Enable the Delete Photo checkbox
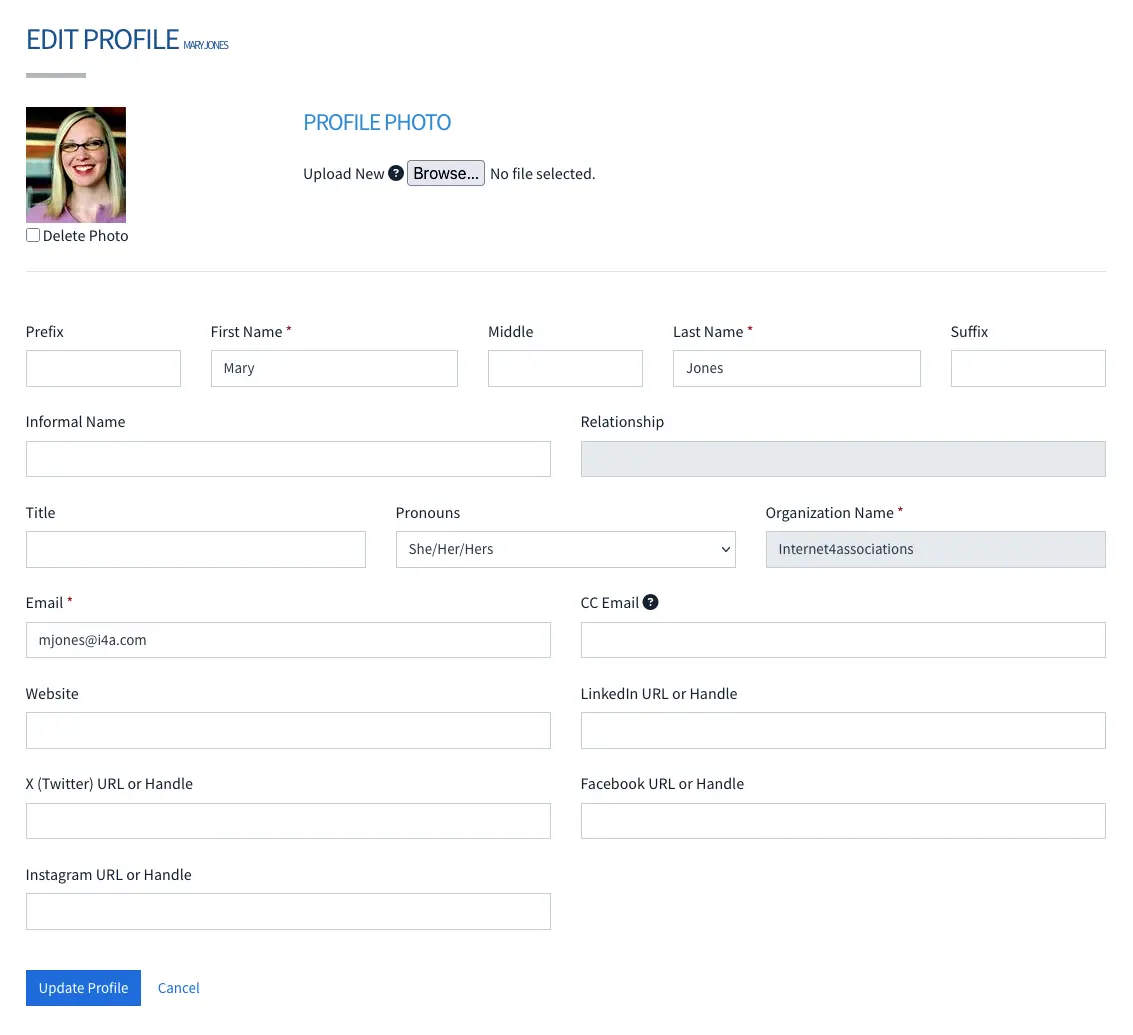The height and width of the screenshot is (1035, 1133). [32, 235]
